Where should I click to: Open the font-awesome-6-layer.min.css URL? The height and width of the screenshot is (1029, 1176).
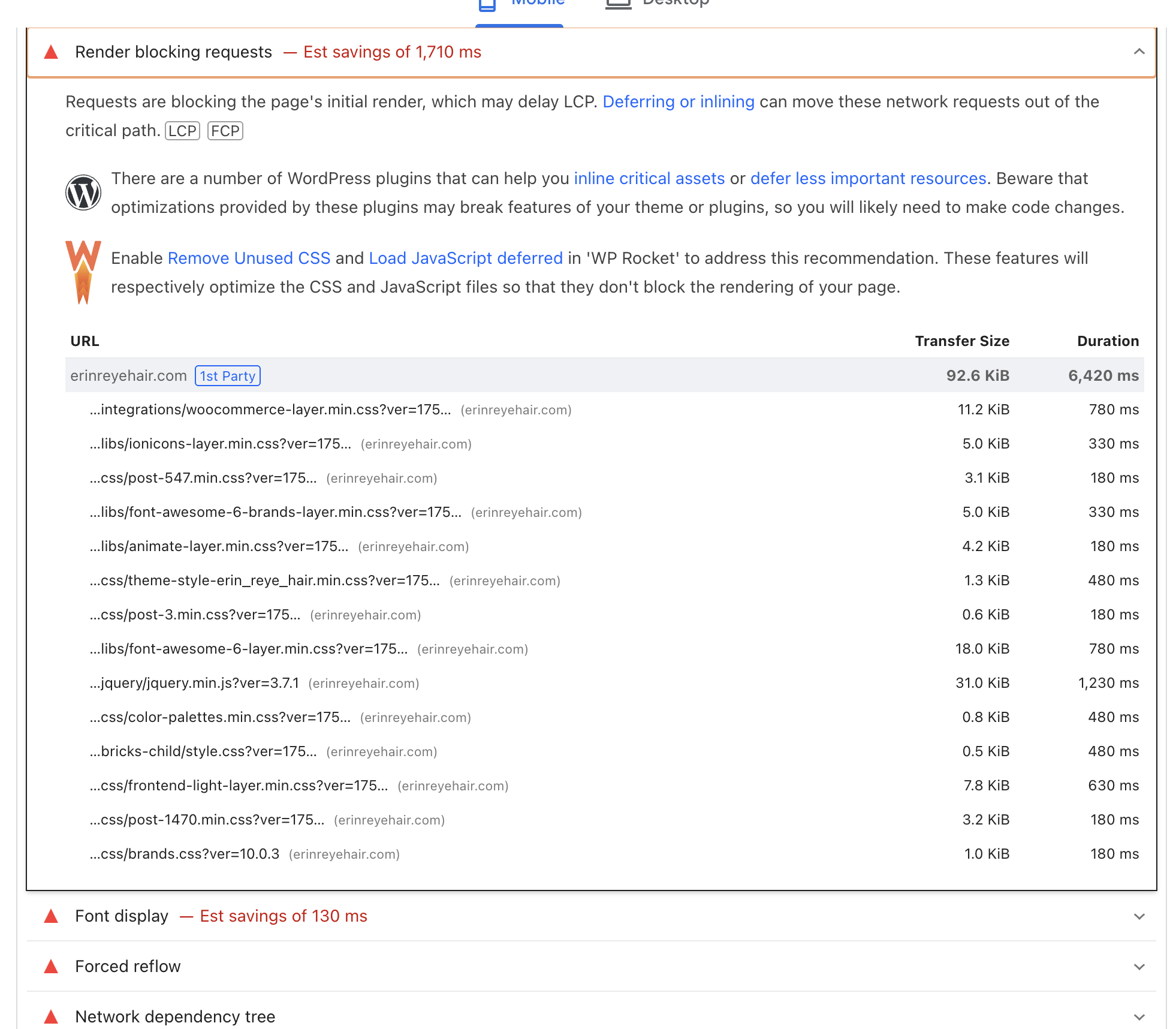[249, 649]
